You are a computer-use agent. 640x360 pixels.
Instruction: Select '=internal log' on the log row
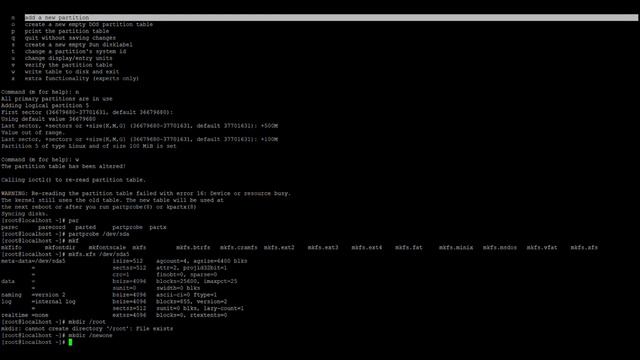pos(53,301)
